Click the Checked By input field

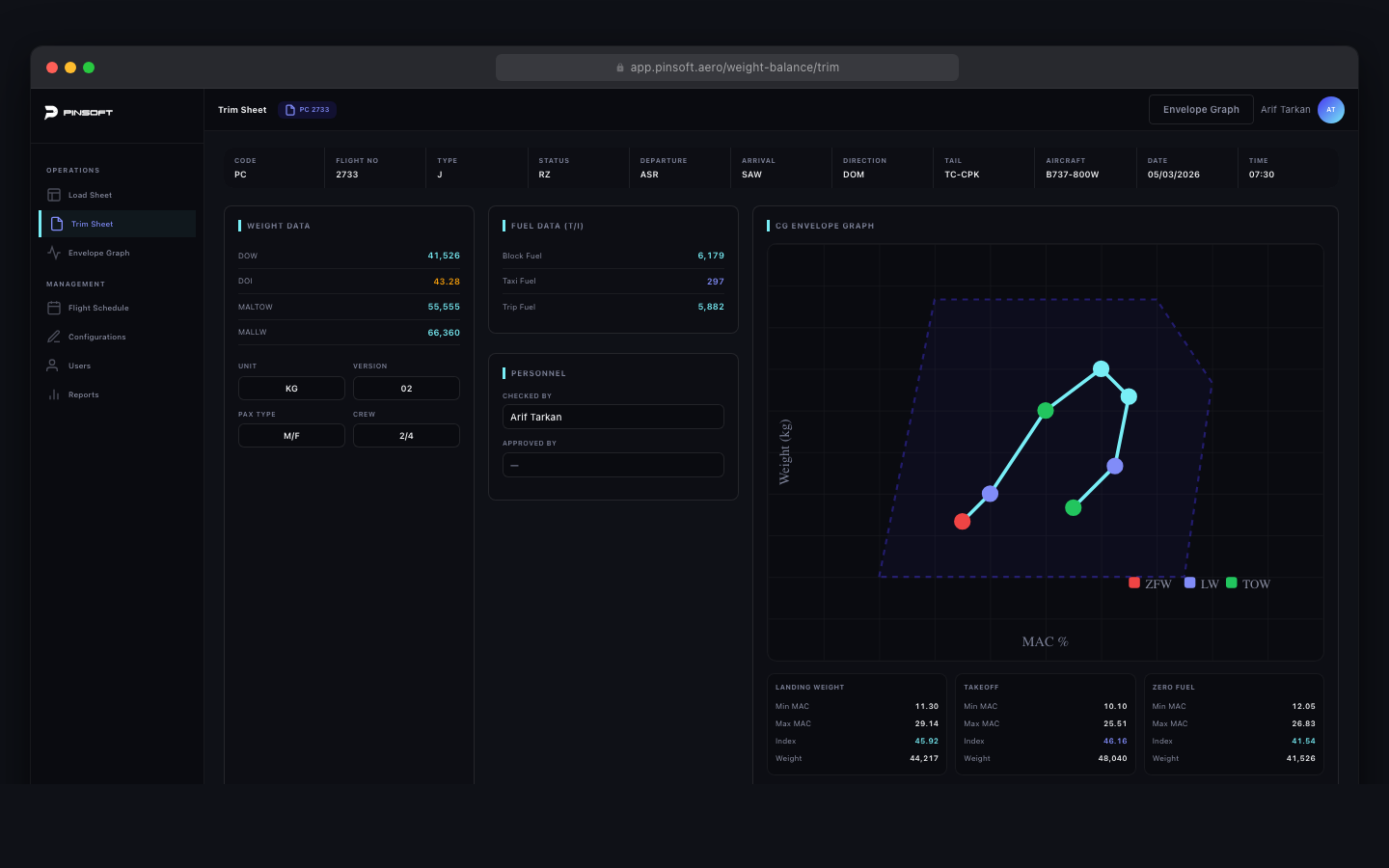click(613, 417)
